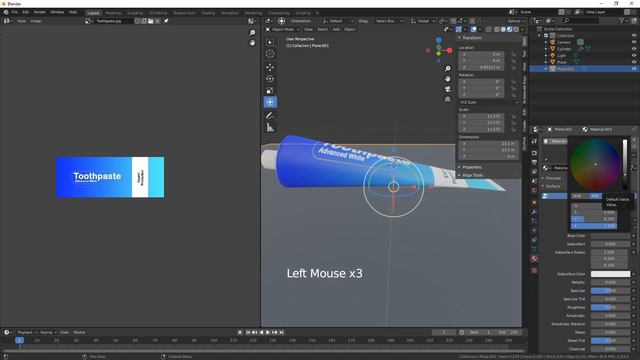
Task: Switch perspective/orthographic grid icon in viewport
Action: click(x=448, y=99)
